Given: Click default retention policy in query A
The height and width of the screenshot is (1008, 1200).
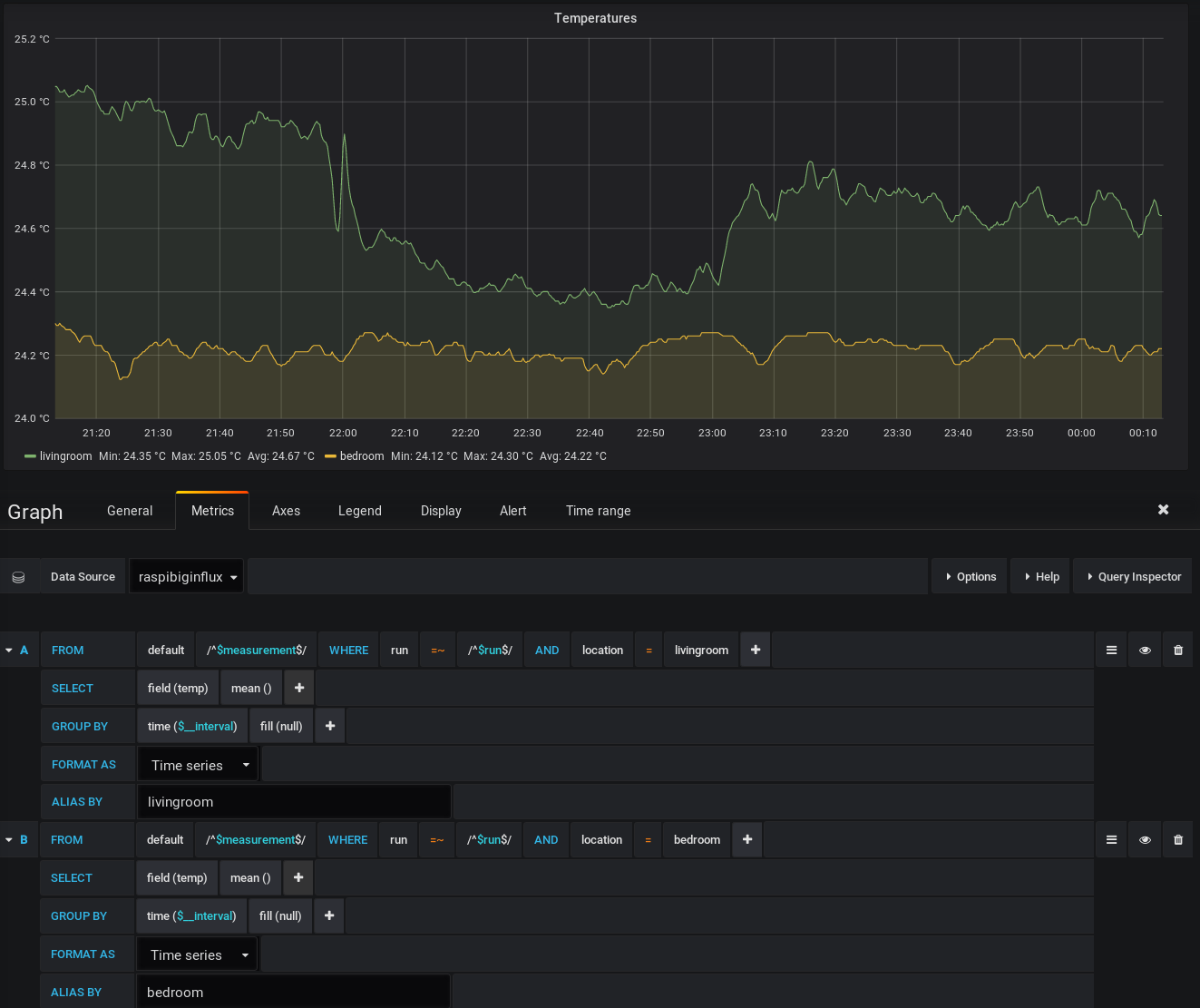Looking at the screenshot, I should pos(166,650).
